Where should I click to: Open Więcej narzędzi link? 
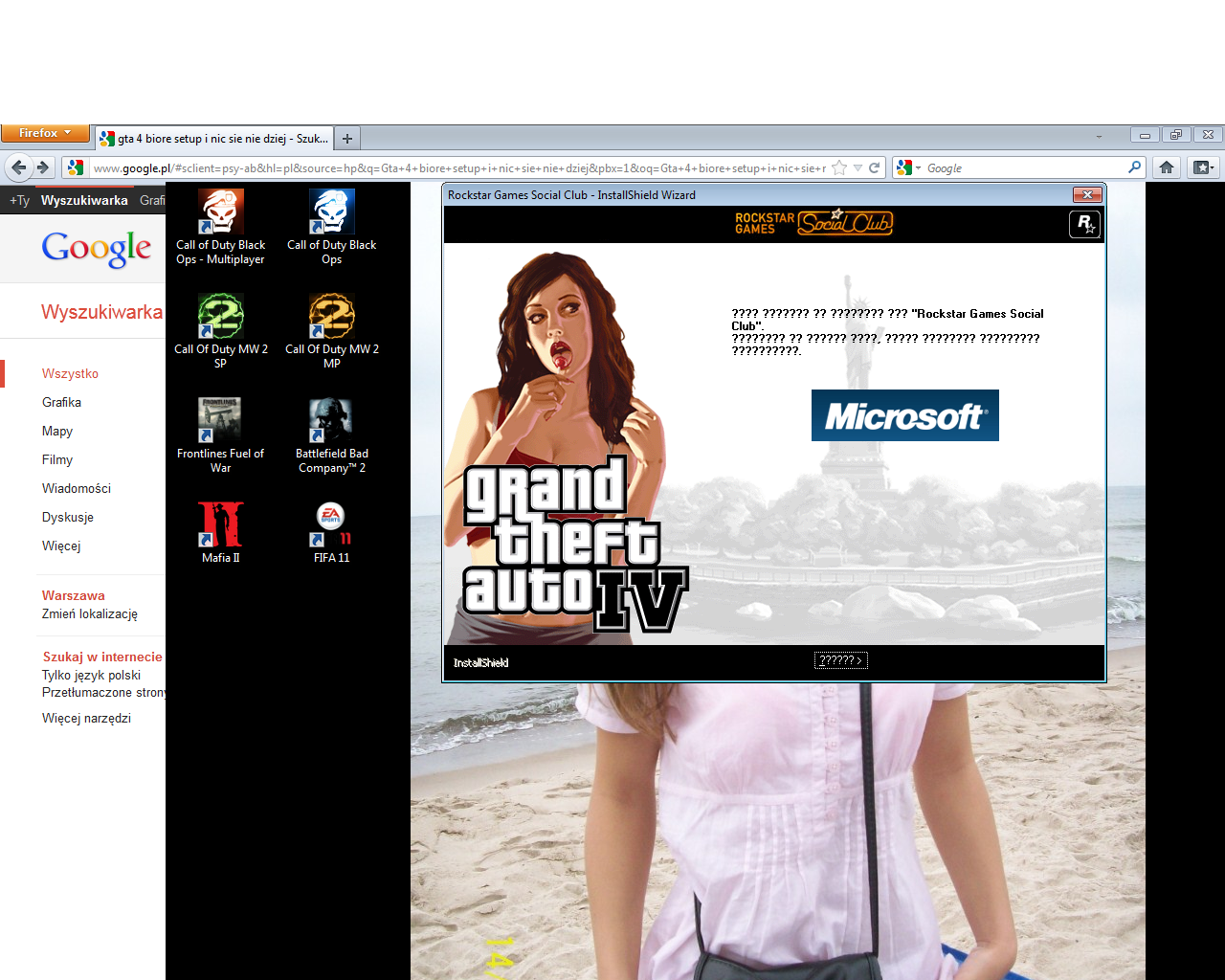[86, 718]
